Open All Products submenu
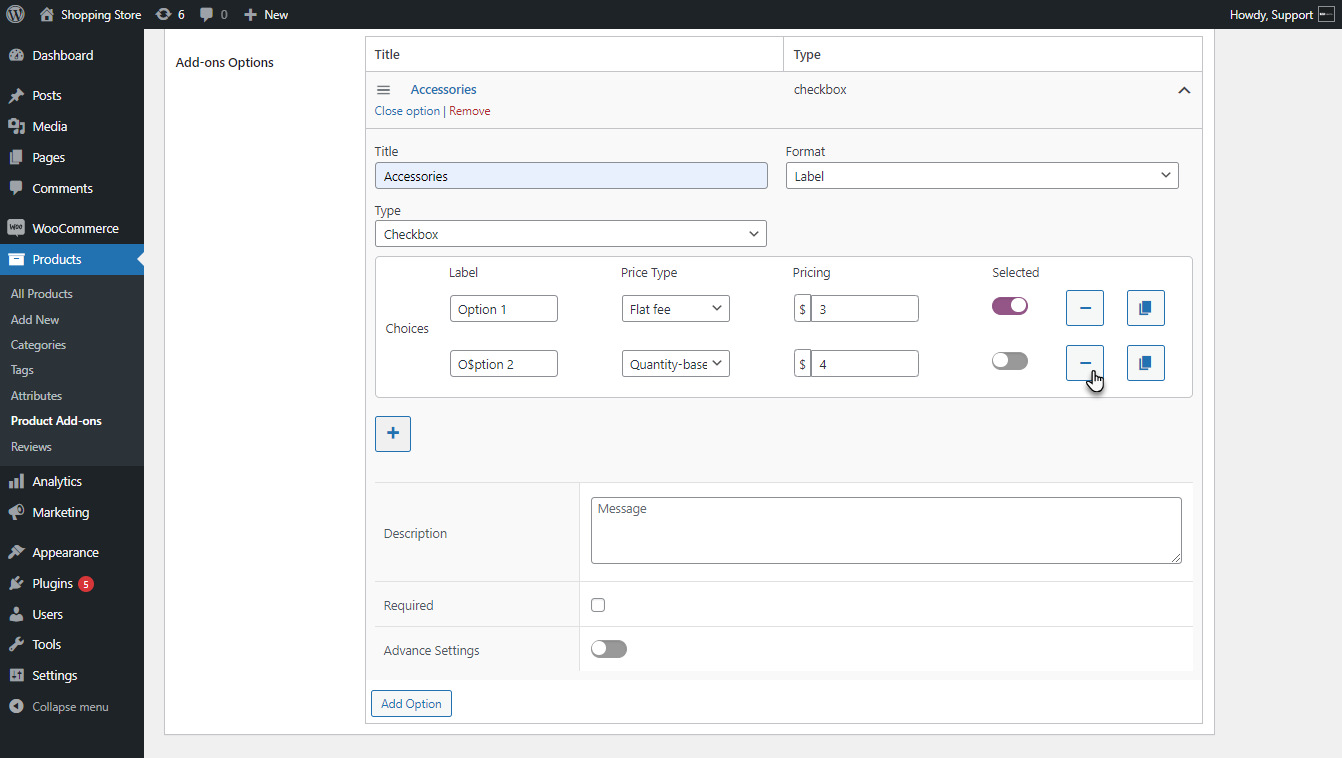This screenshot has width=1342, height=758. (x=42, y=294)
